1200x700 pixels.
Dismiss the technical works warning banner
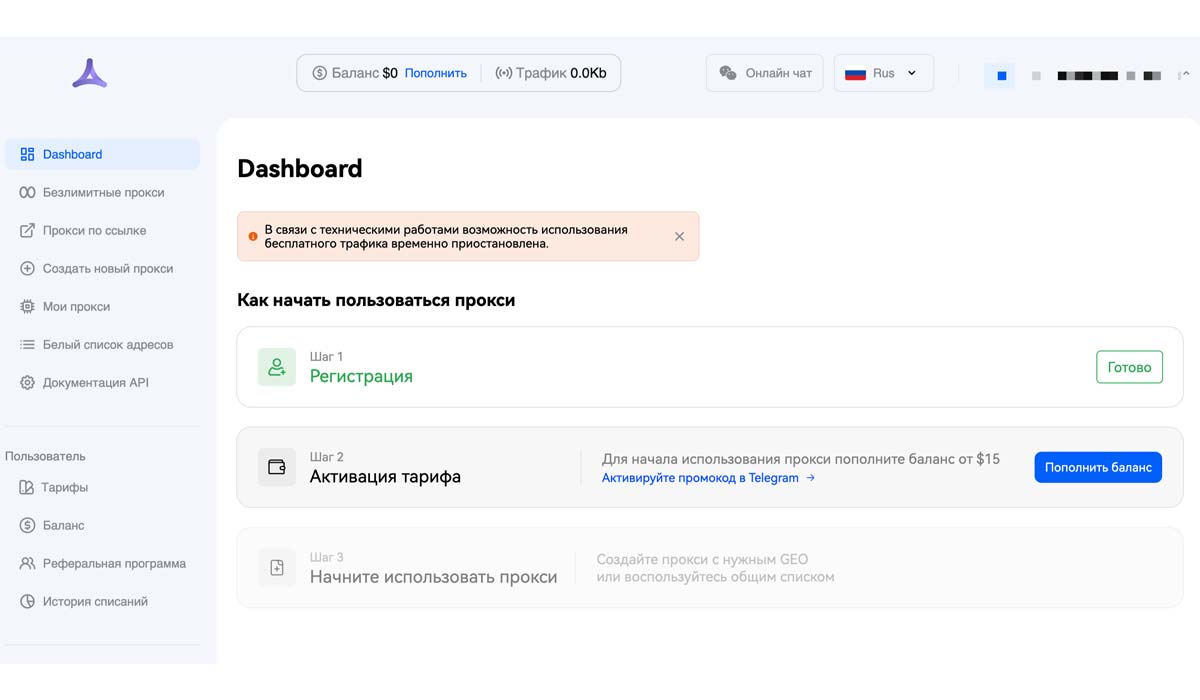point(679,237)
